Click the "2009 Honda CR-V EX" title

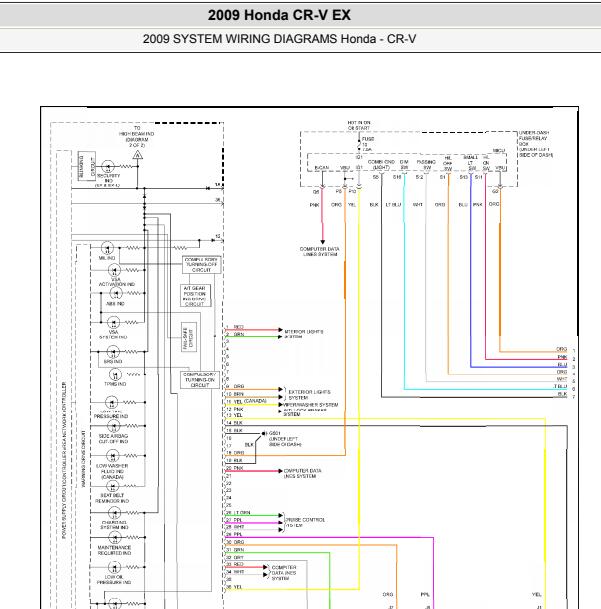click(x=279, y=15)
